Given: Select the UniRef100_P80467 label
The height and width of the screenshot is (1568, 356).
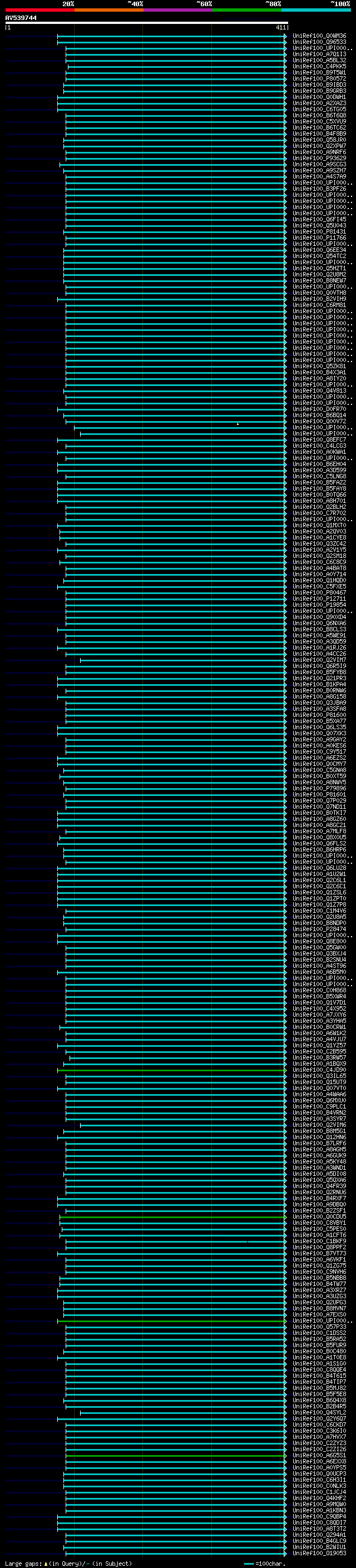Looking at the screenshot, I should (319, 592).
